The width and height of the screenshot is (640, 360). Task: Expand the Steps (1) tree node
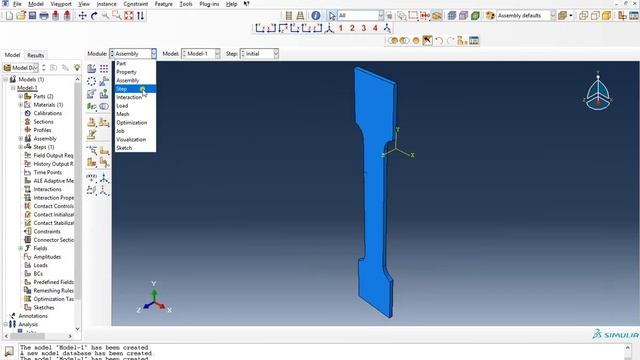20,147
